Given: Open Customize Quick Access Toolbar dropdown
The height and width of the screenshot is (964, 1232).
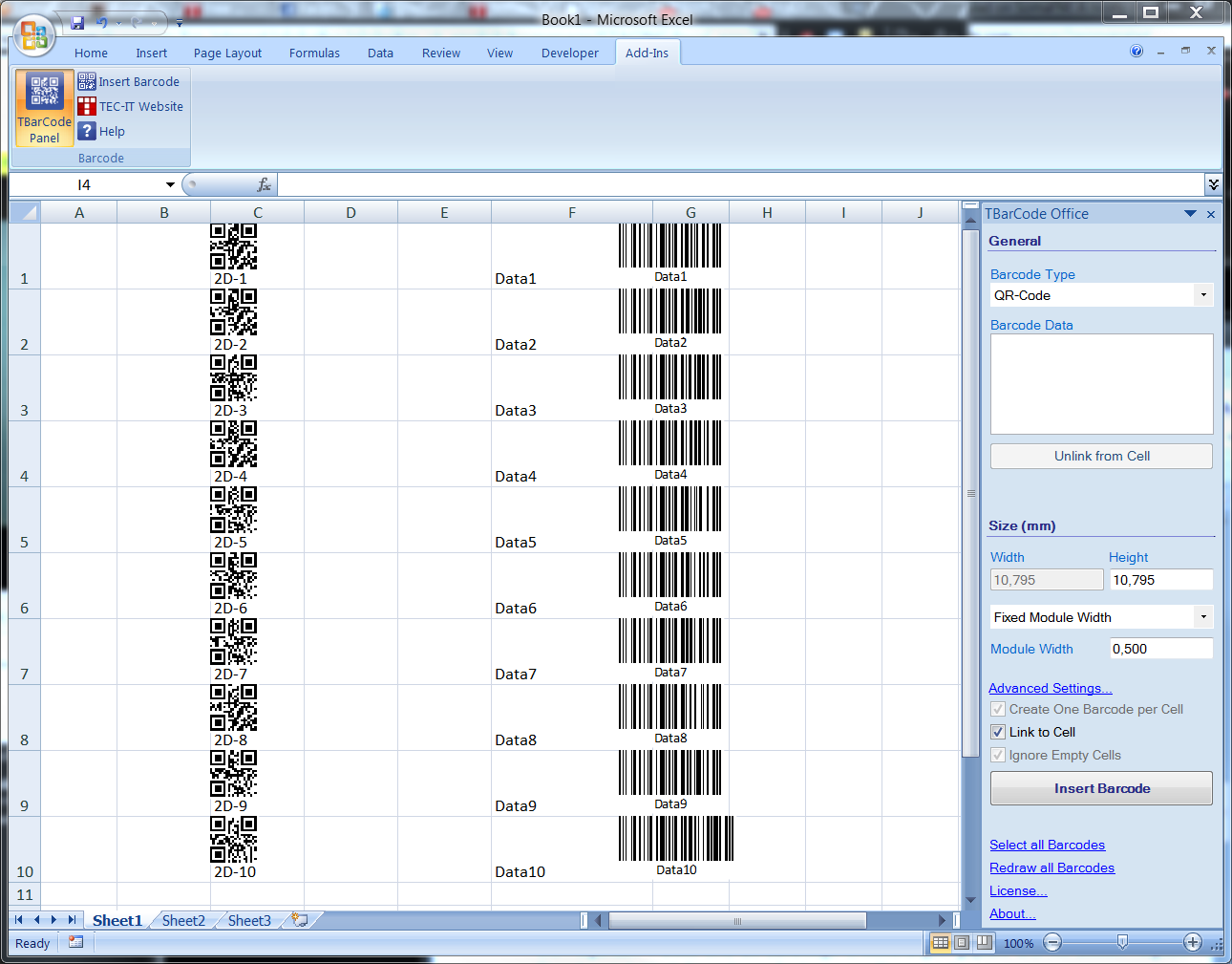Looking at the screenshot, I should (x=179, y=23).
